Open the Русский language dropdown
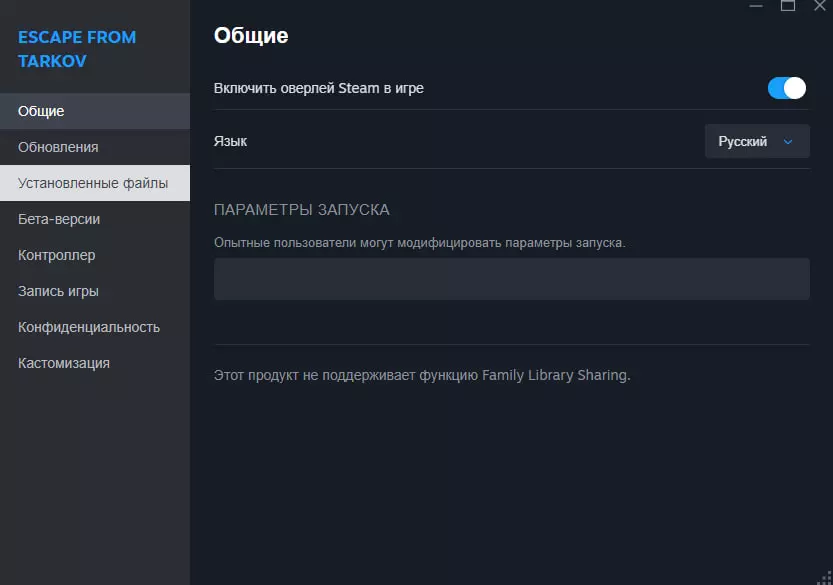 pyautogui.click(x=756, y=142)
